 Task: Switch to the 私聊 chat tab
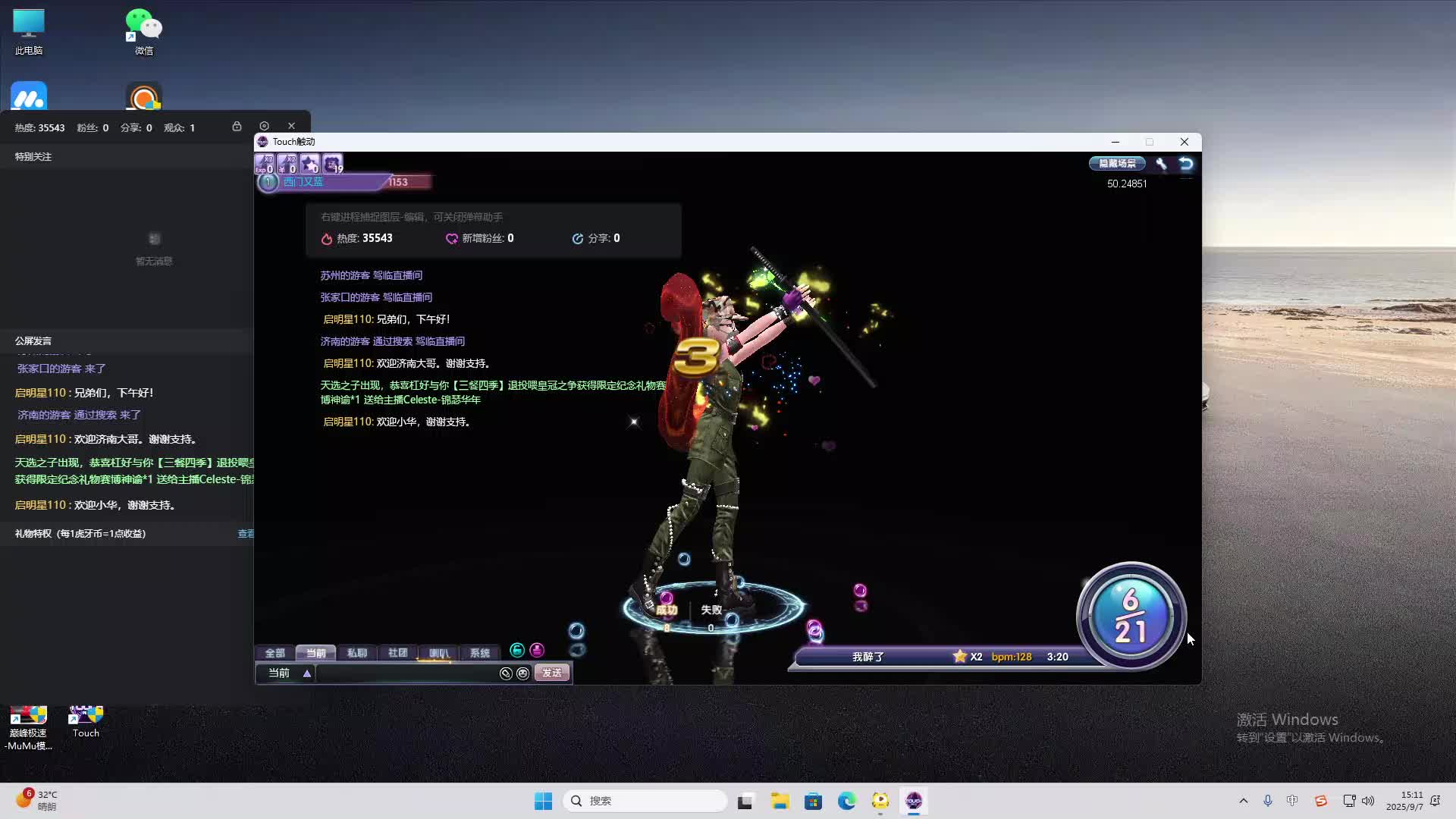click(x=356, y=653)
